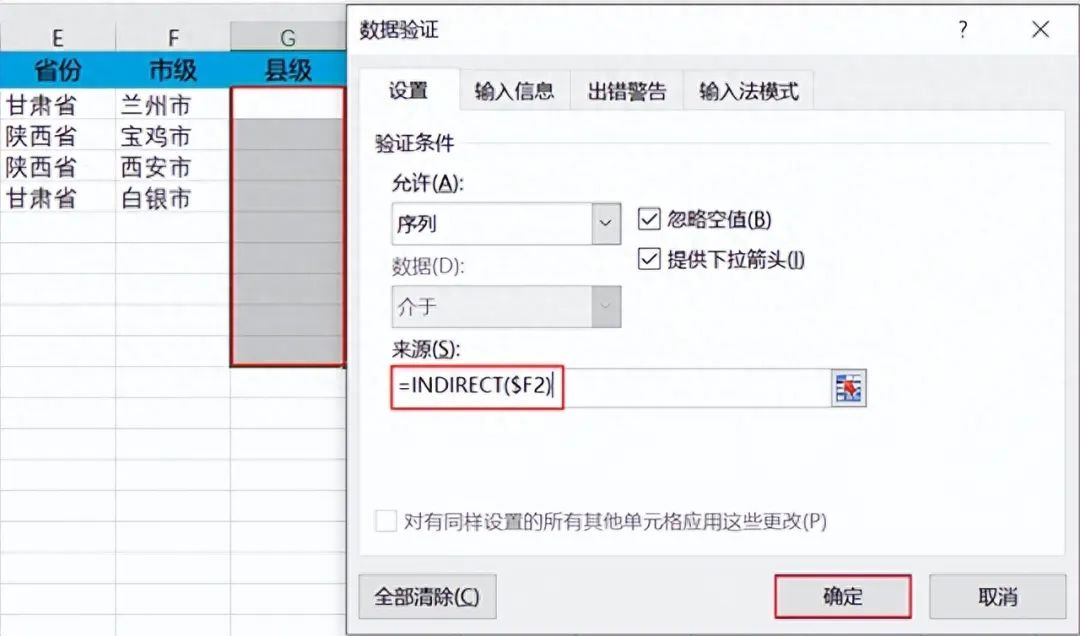Click the 县级 header cell
This screenshot has width=1080, height=636.
(x=288, y=70)
